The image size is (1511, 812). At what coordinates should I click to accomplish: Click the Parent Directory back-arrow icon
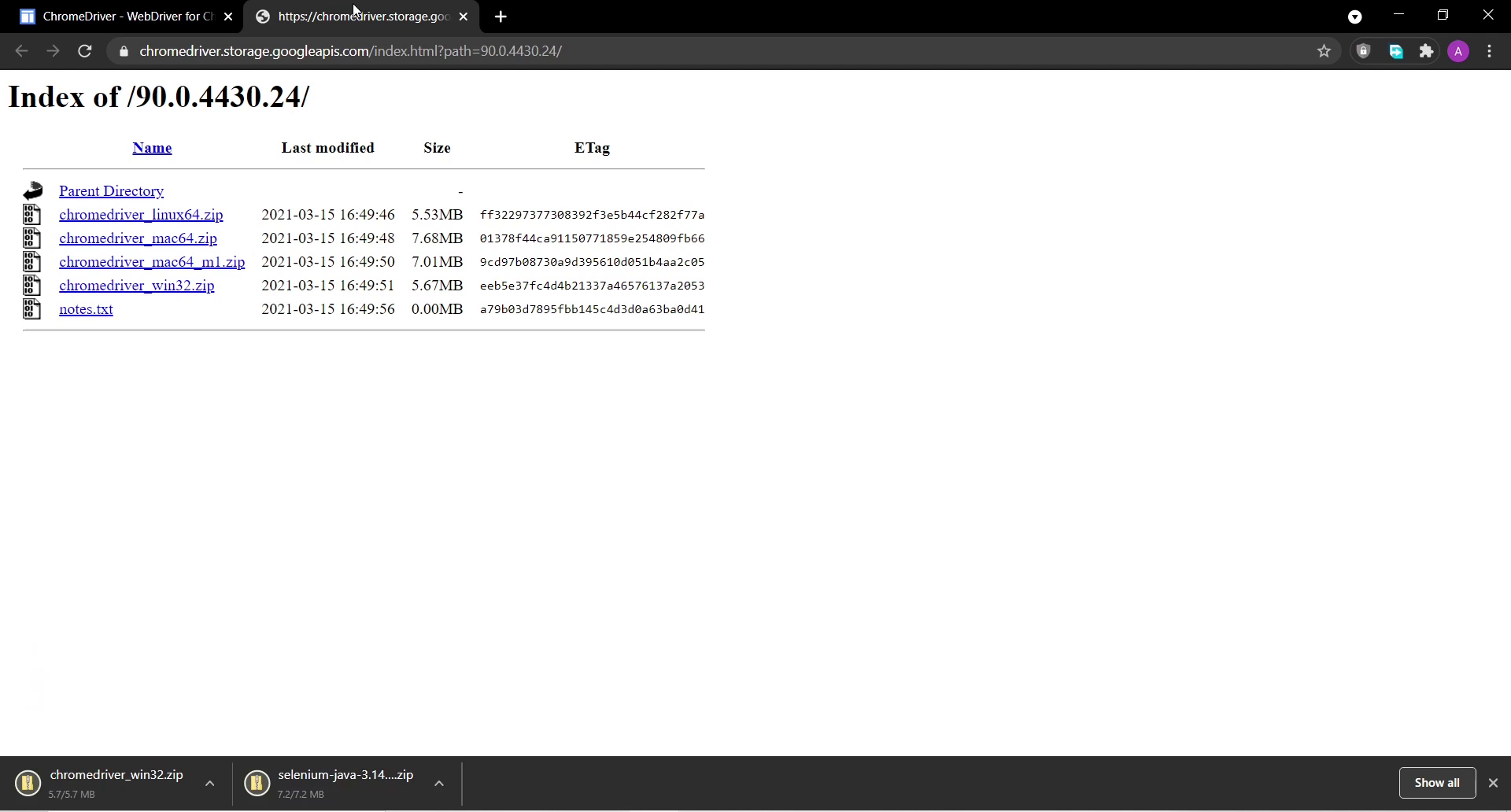32,190
